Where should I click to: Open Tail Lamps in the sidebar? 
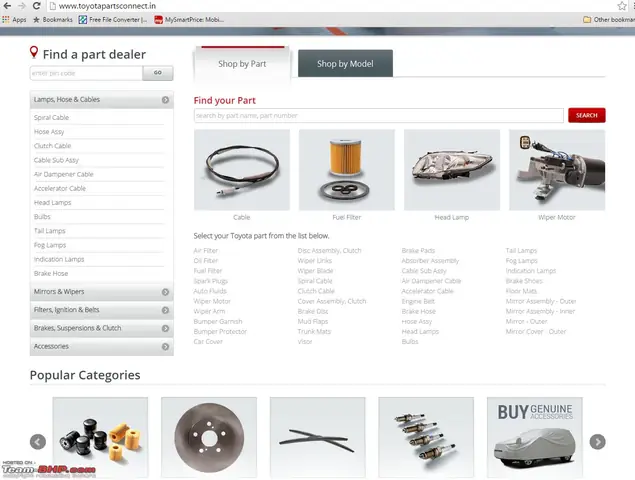click(49, 231)
